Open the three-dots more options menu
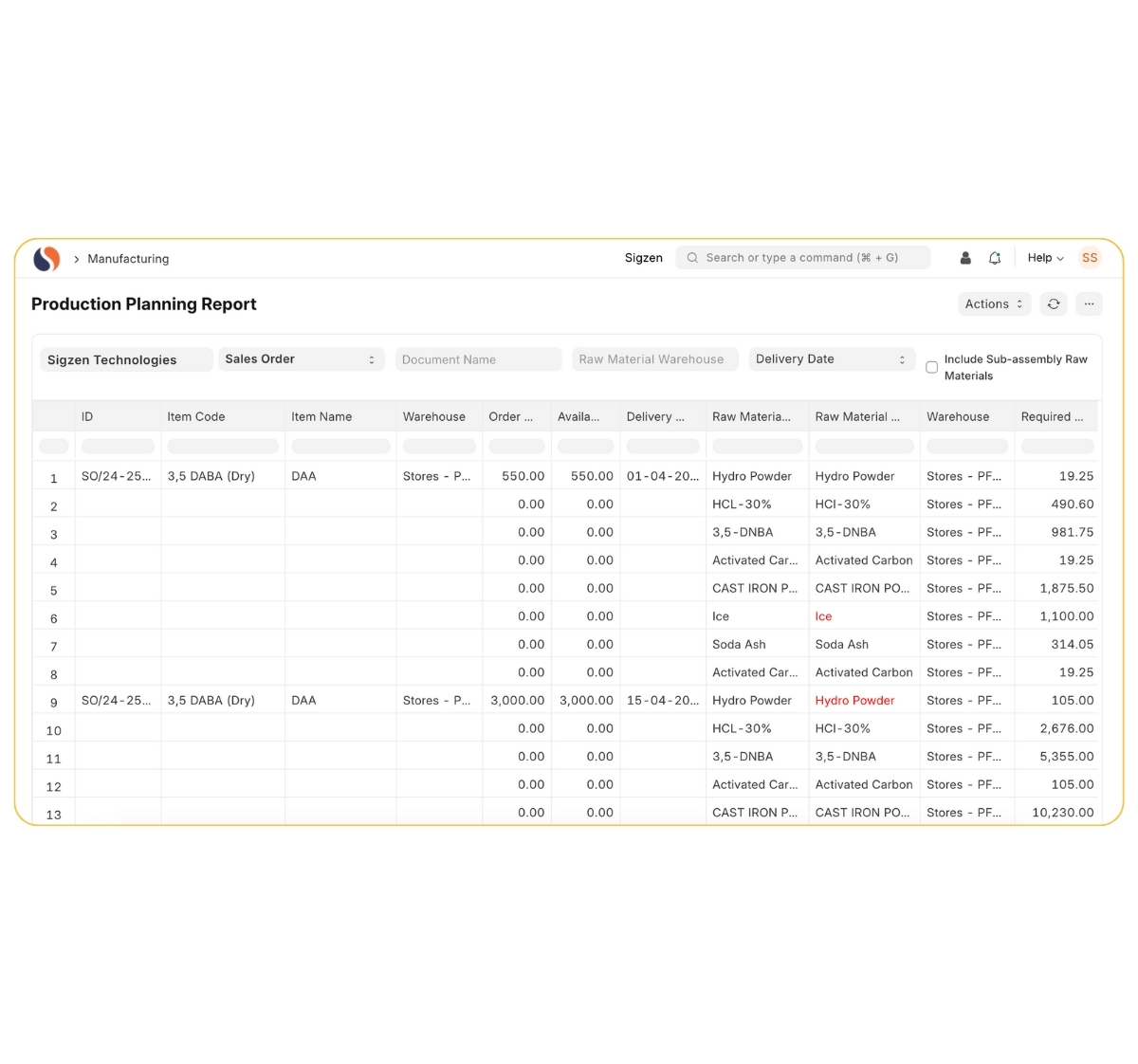 pyautogui.click(x=1089, y=304)
